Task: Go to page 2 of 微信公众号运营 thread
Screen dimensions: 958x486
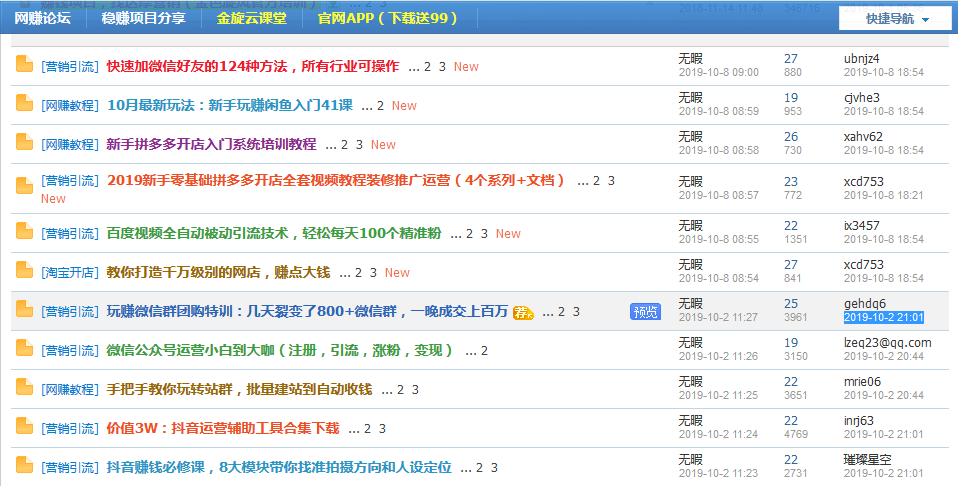Action: [x=484, y=351]
